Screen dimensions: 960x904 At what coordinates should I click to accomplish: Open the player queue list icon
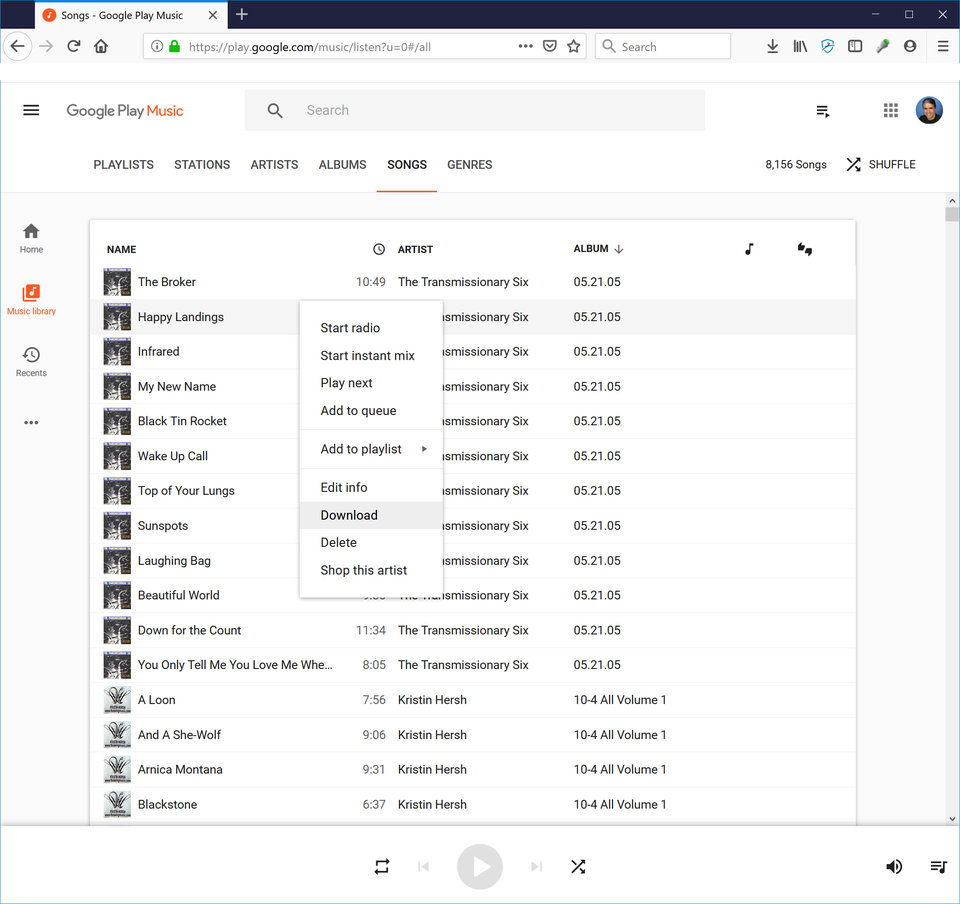click(939, 867)
